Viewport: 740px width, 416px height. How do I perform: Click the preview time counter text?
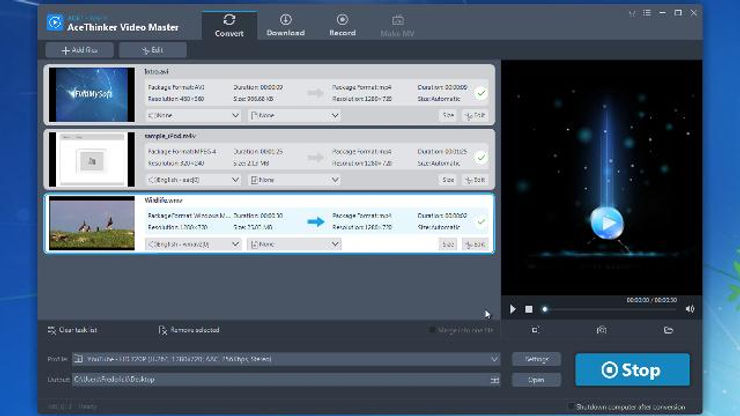[652, 300]
